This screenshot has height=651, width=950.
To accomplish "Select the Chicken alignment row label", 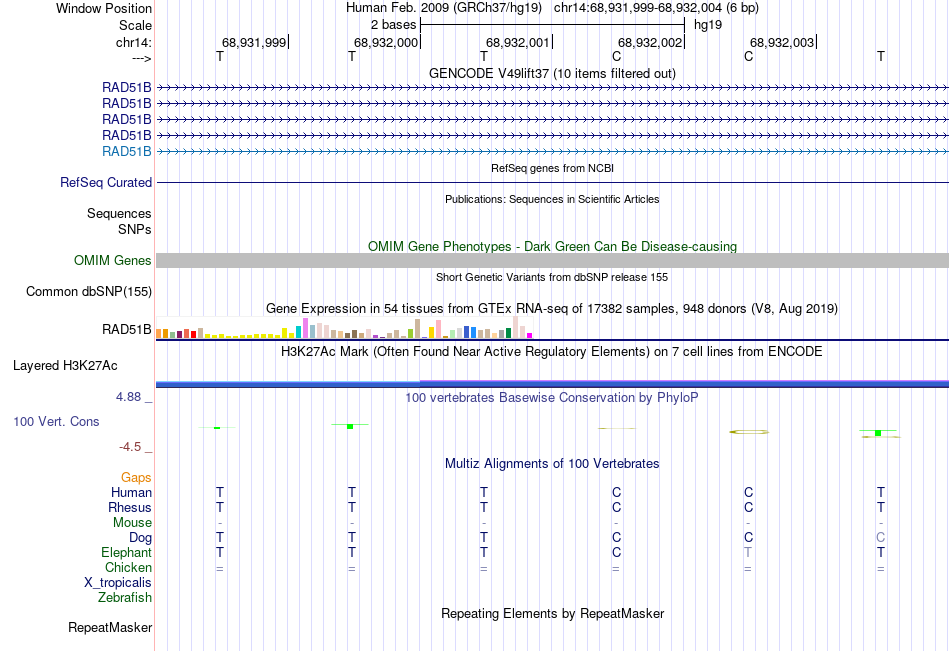I will point(128,568).
